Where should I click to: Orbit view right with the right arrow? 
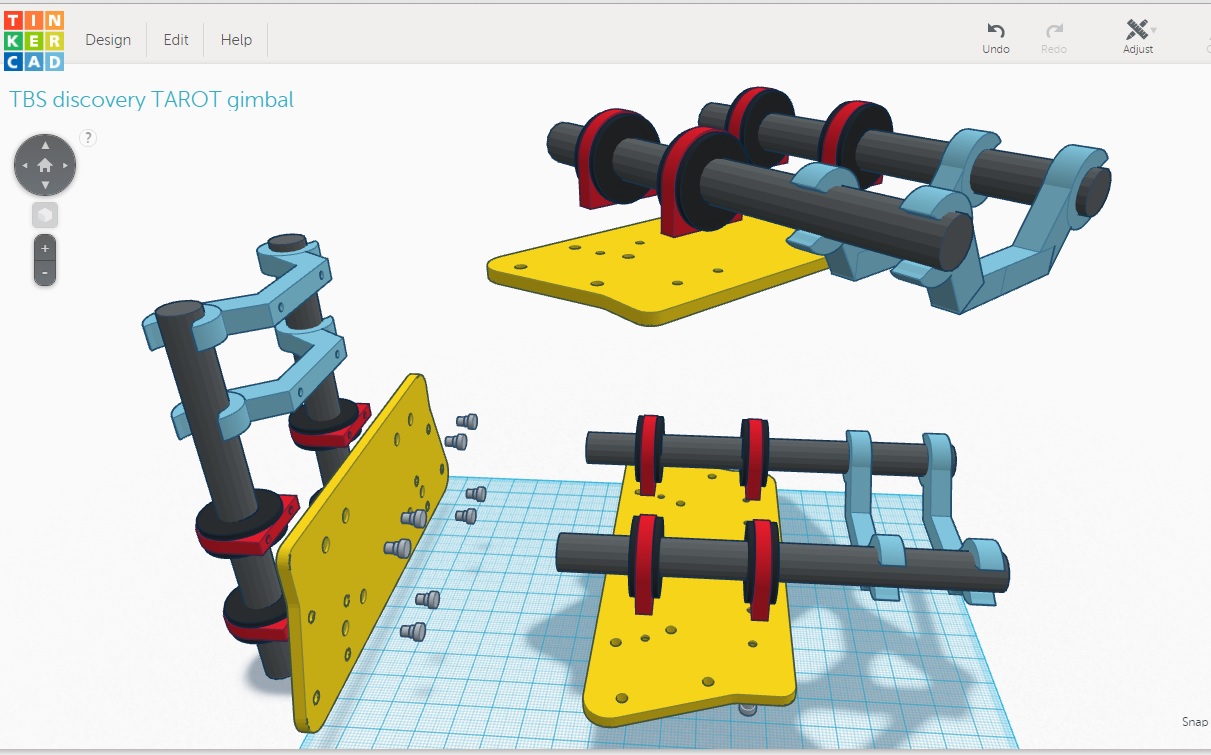pos(66,165)
